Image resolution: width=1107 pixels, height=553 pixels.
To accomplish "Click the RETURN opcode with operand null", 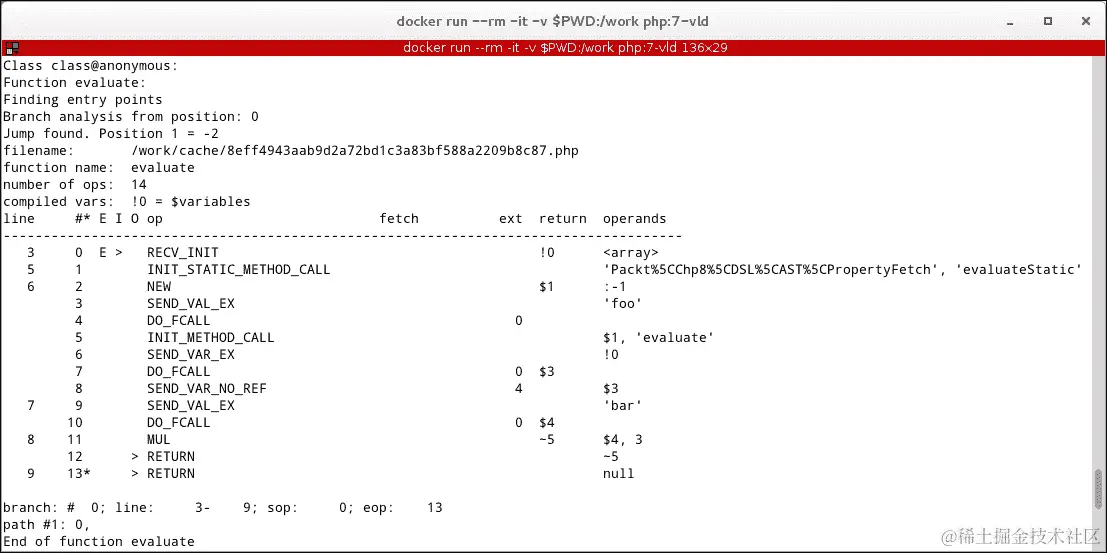I will (171, 472).
